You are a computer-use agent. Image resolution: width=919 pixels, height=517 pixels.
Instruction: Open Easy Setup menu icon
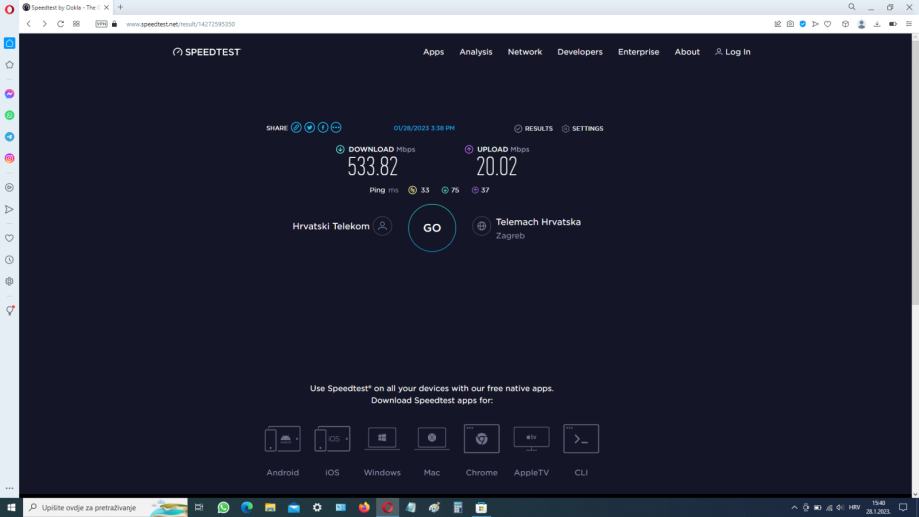coord(908,24)
